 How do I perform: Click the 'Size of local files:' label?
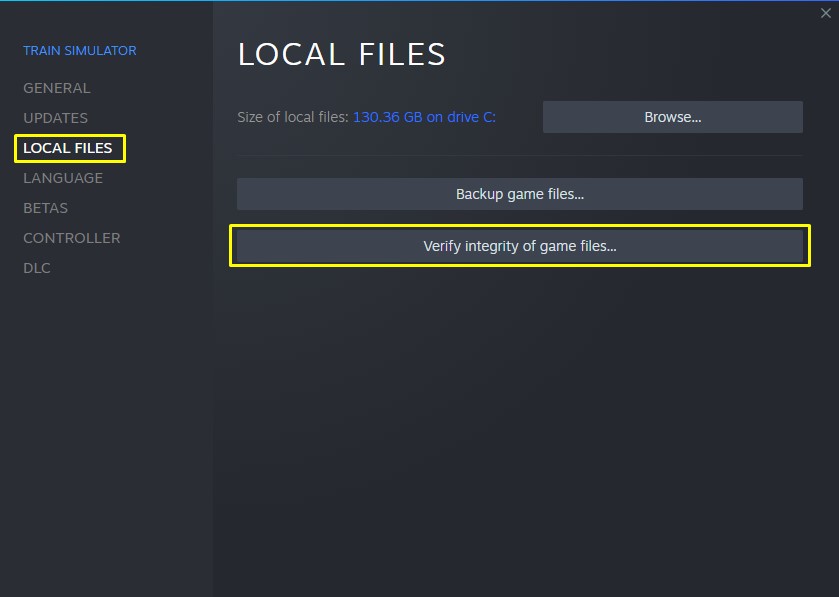(293, 117)
